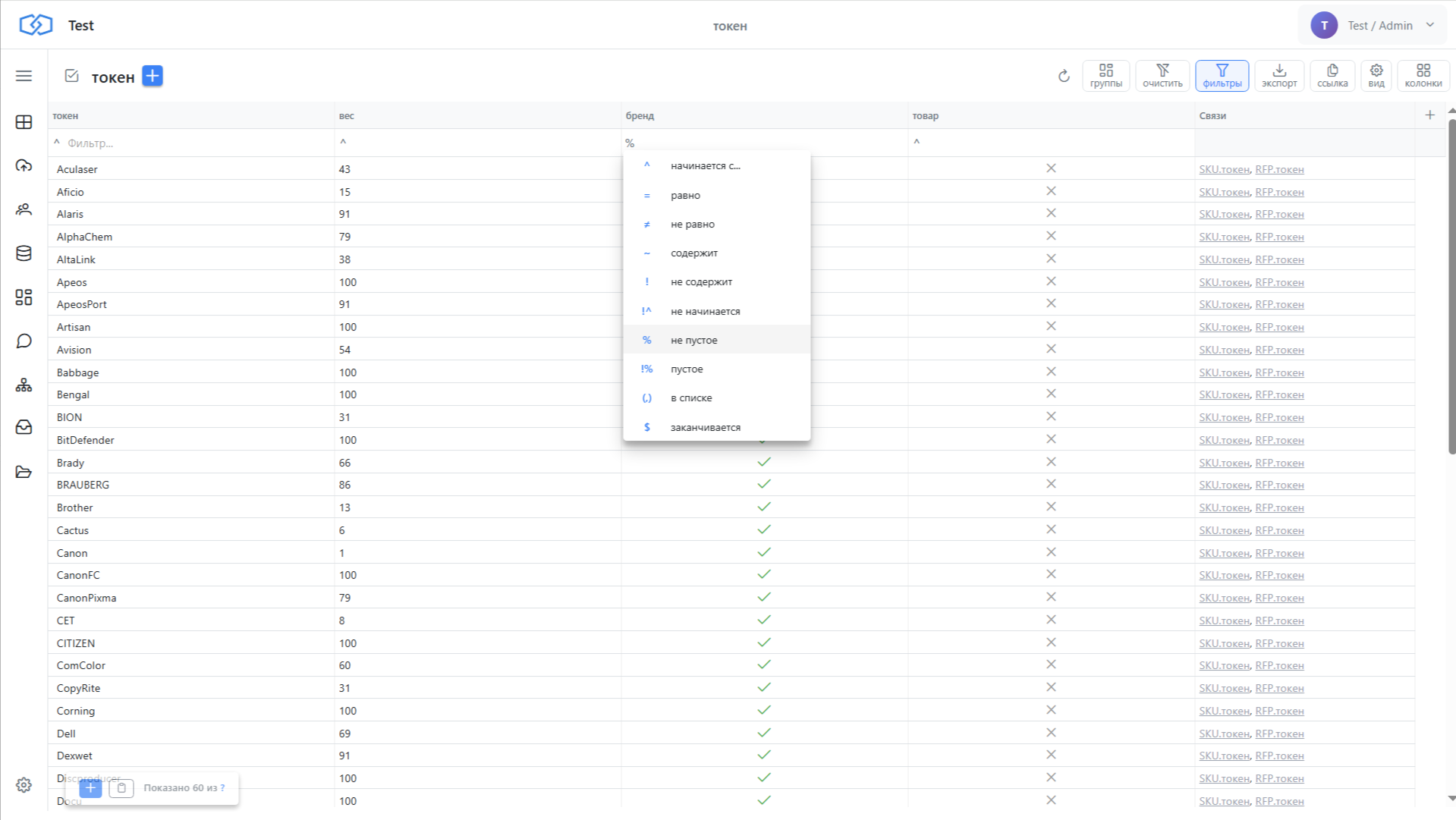Select the 'не начинается' filter option
The height and width of the screenshot is (820, 1456).
(x=716, y=311)
